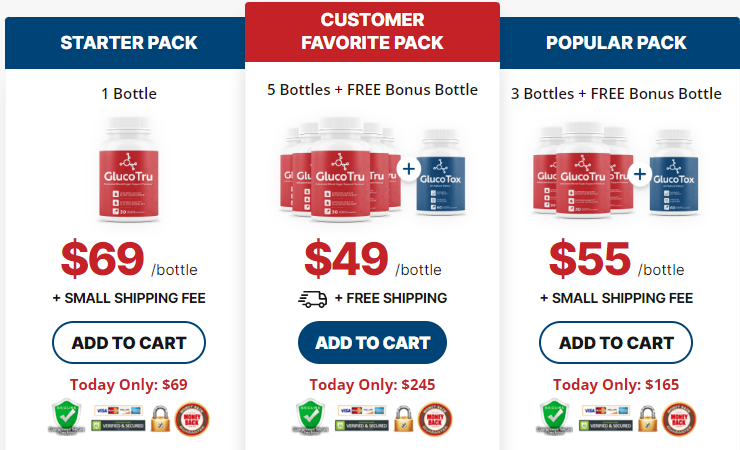Viewport: 740px width, 450px height.
Task: Select the Customer Favorite Pack header
Action: click(372, 31)
